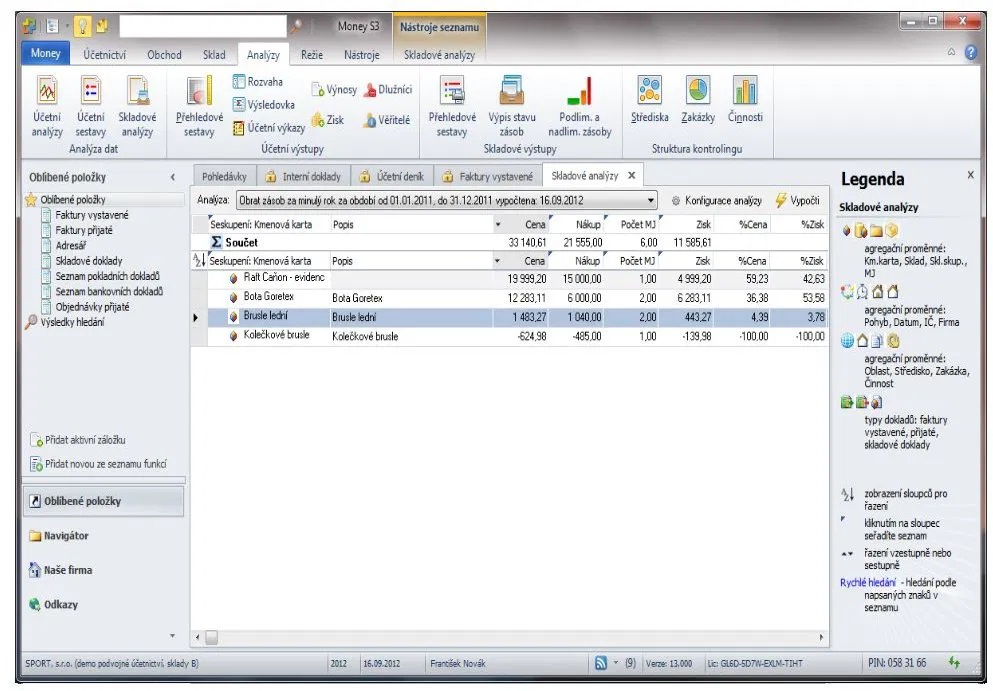Open the Navigátor pane

coord(58,536)
